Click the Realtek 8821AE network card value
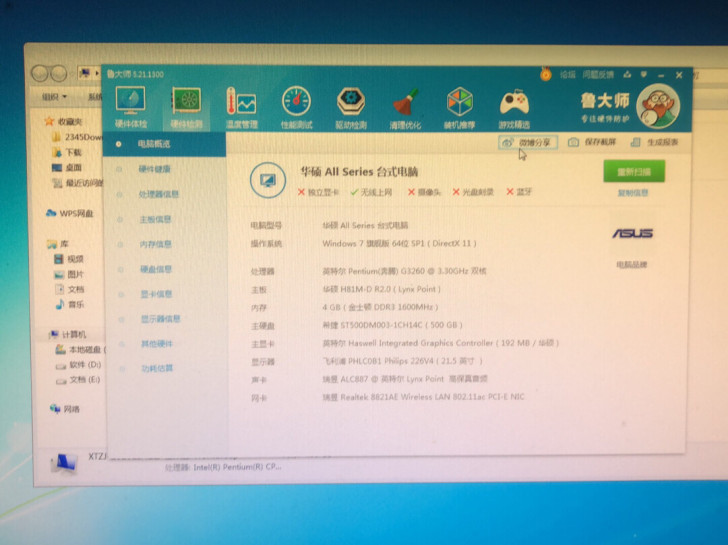This screenshot has height=545, width=728. (x=423, y=397)
